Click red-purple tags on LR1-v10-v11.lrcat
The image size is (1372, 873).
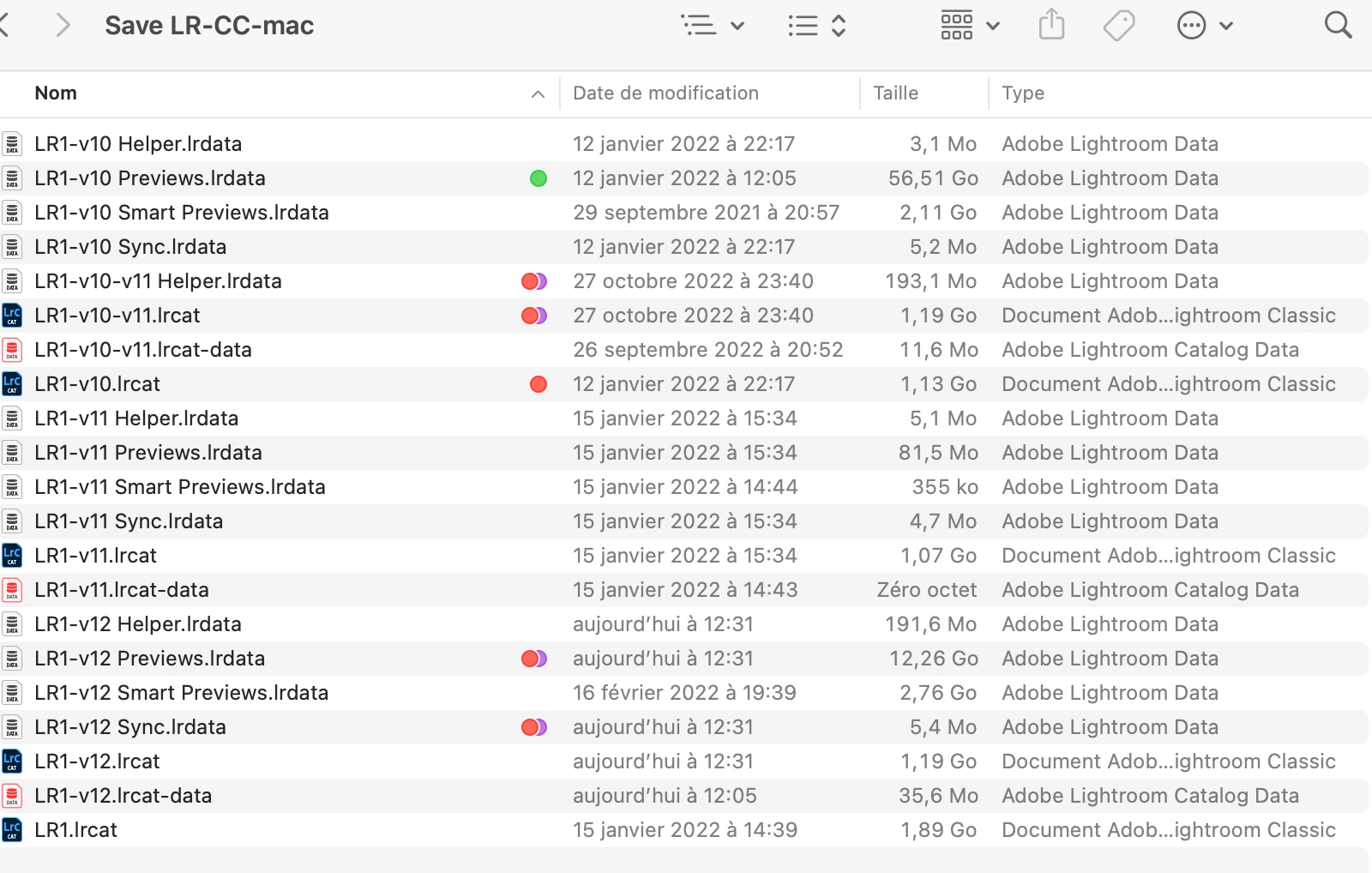[x=534, y=316]
